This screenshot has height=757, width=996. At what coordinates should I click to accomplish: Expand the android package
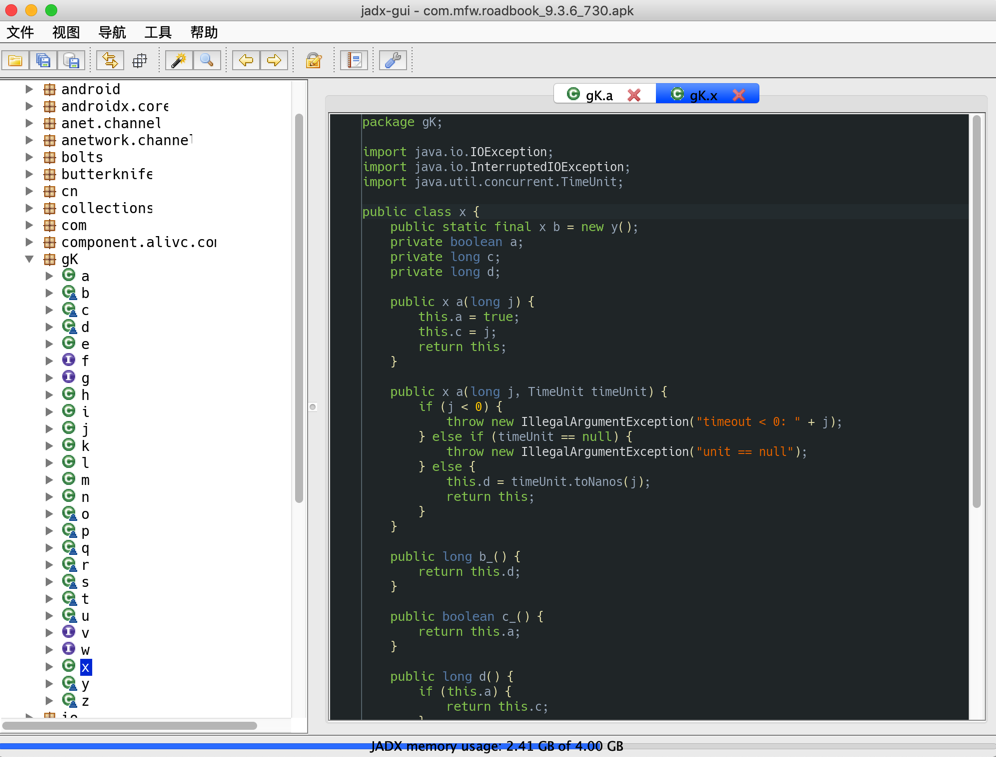(x=29, y=89)
